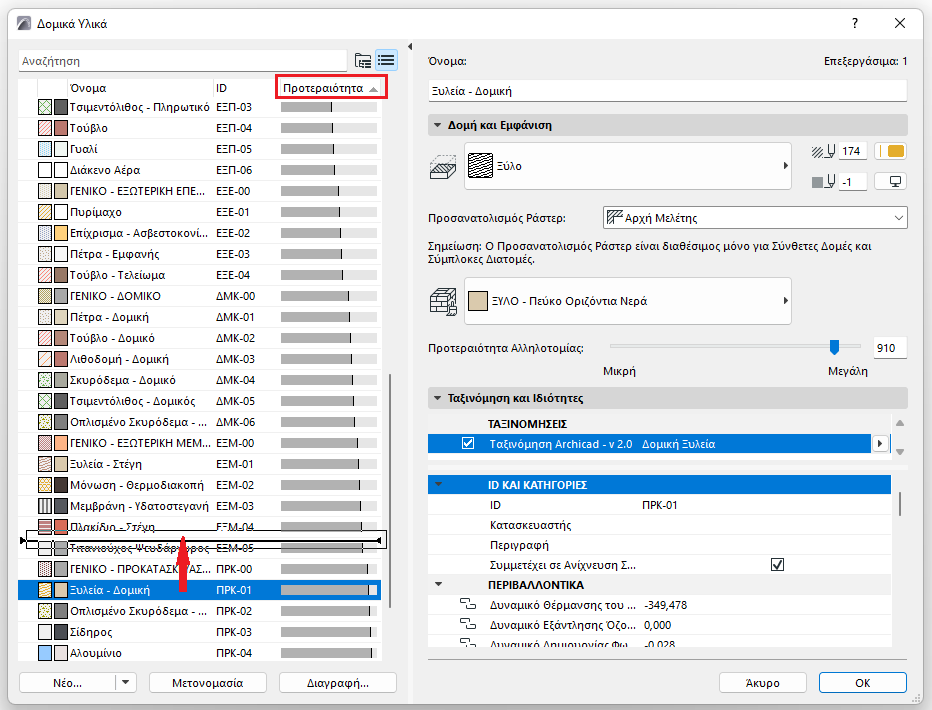
Task: Click cut fill preview icon beside Ξύλο
Action: tap(443, 167)
